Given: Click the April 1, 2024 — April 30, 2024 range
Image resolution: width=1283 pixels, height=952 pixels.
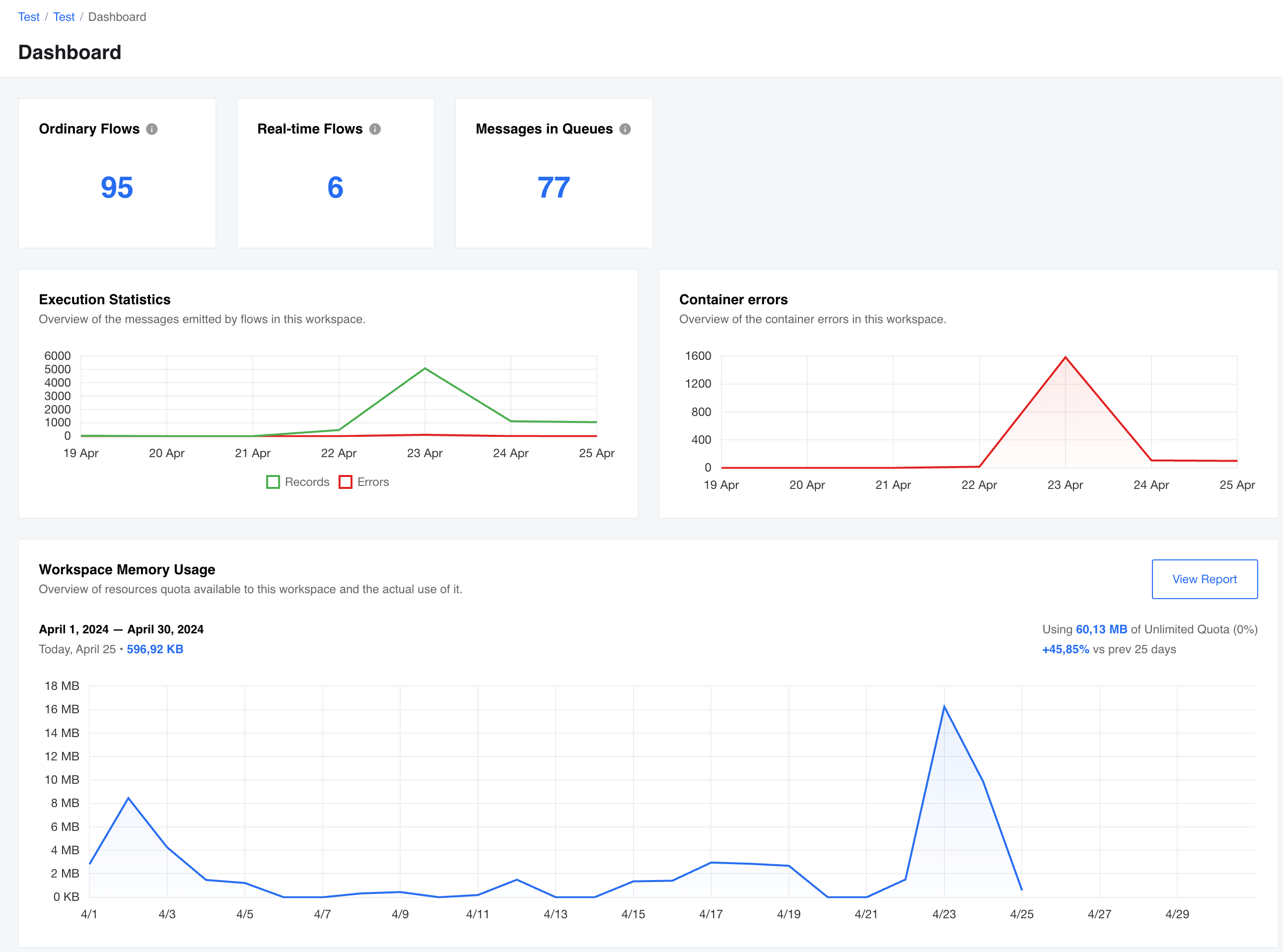Looking at the screenshot, I should (121, 629).
